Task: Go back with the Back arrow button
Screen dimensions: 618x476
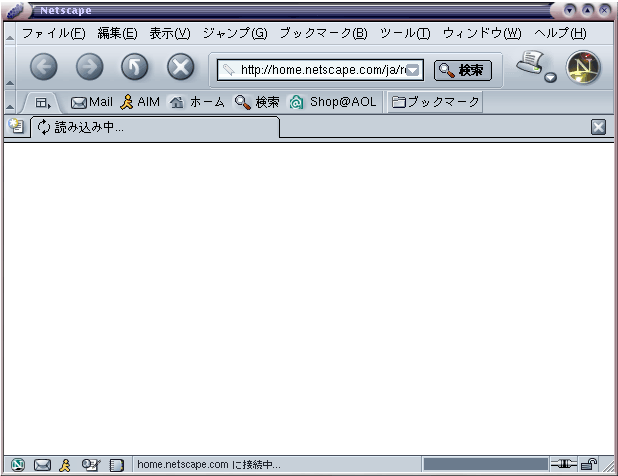Action: pos(44,67)
